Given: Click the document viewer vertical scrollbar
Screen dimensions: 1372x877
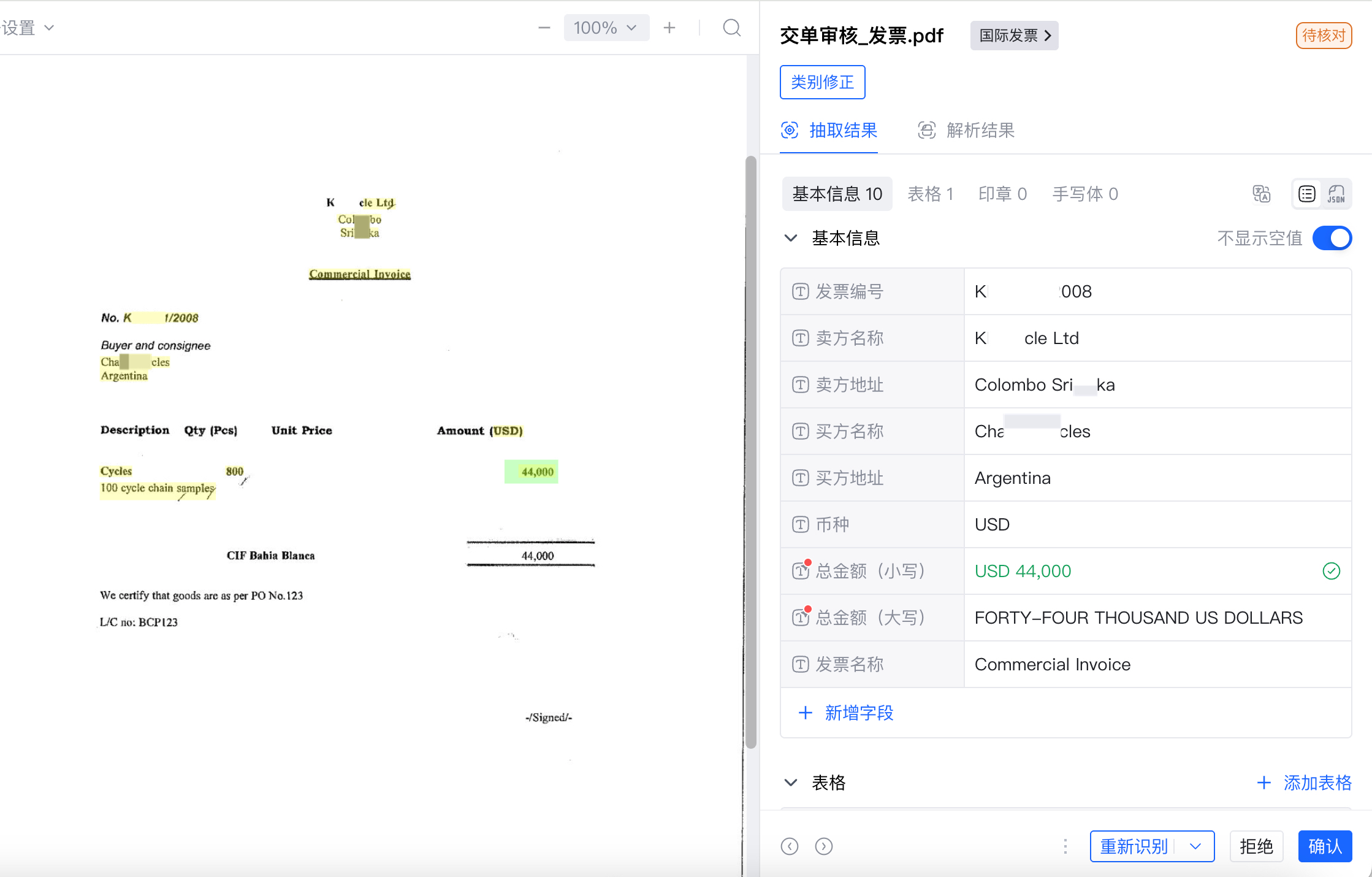Looking at the screenshot, I should pyautogui.click(x=750, y=451).
